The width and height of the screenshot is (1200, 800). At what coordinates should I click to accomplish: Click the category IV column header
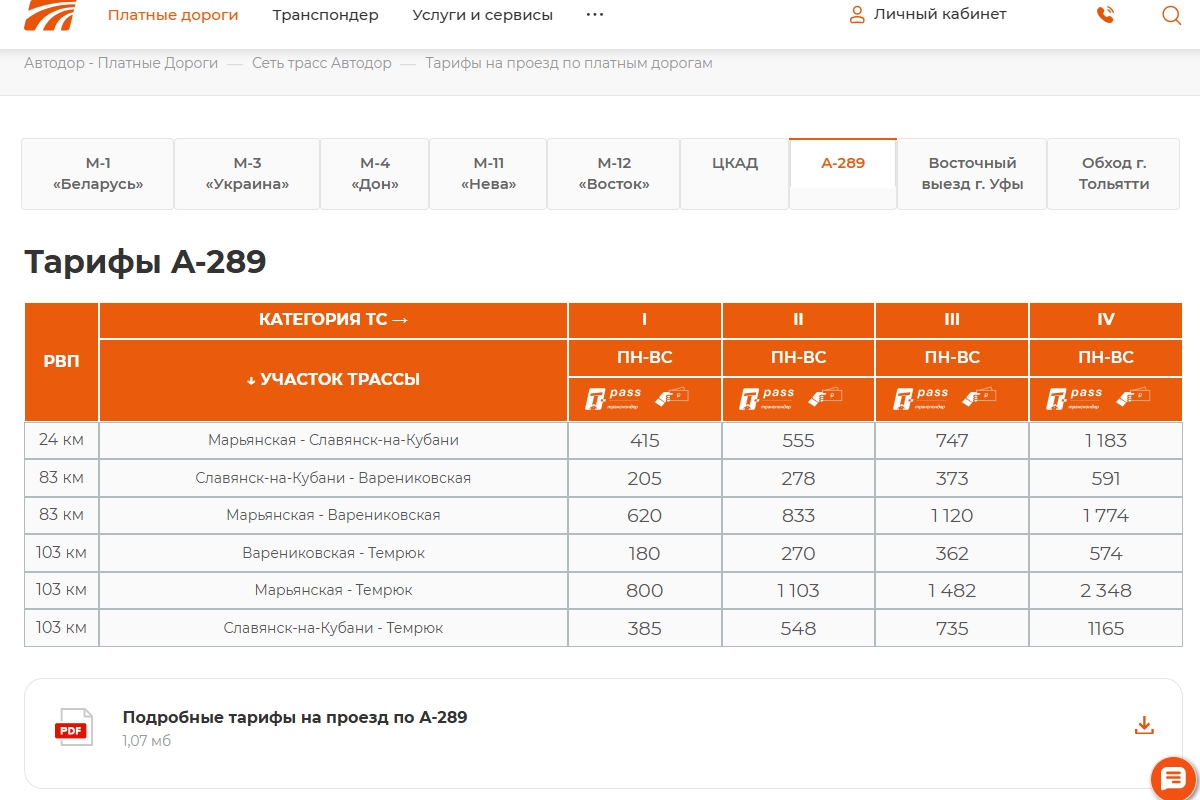(1106, 320)
